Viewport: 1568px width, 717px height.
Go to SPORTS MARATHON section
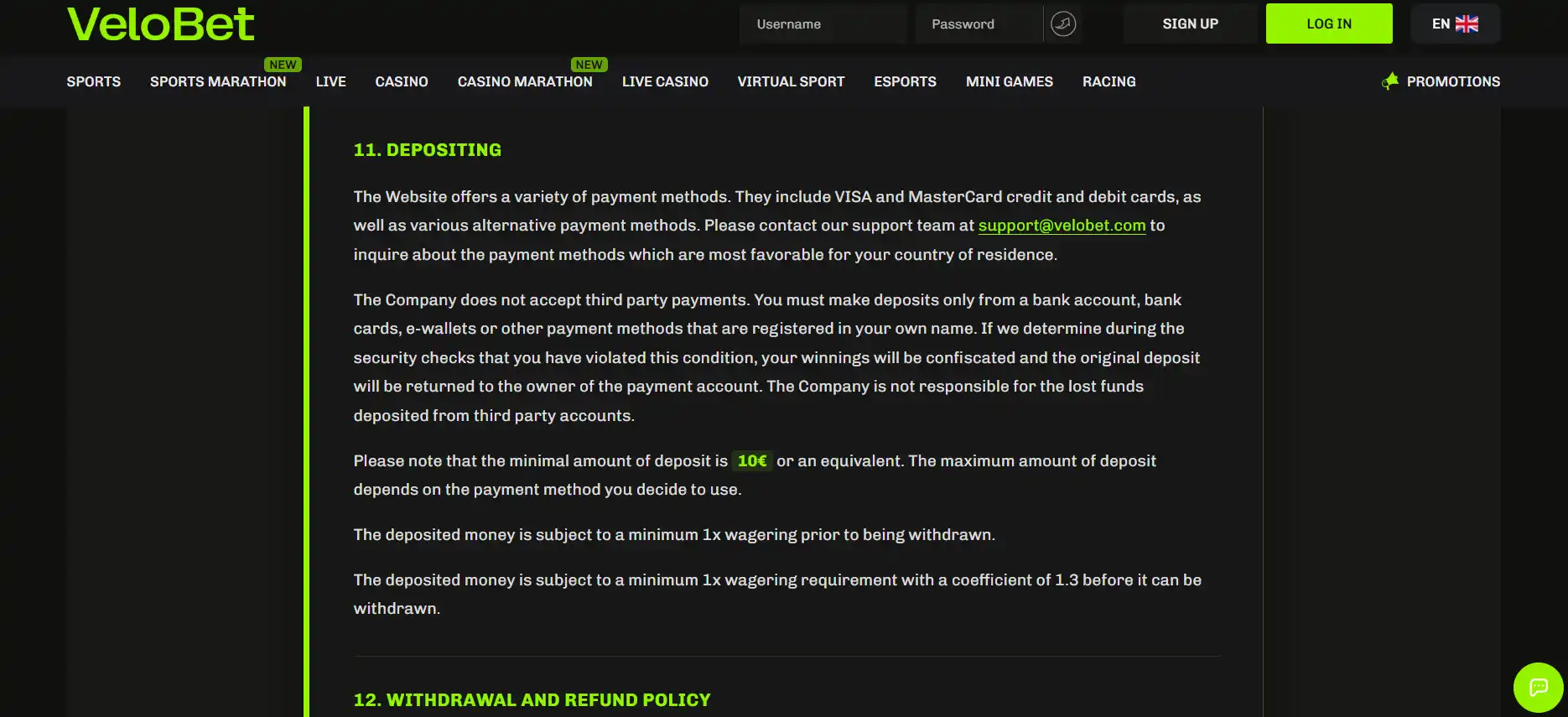point(218,81)
